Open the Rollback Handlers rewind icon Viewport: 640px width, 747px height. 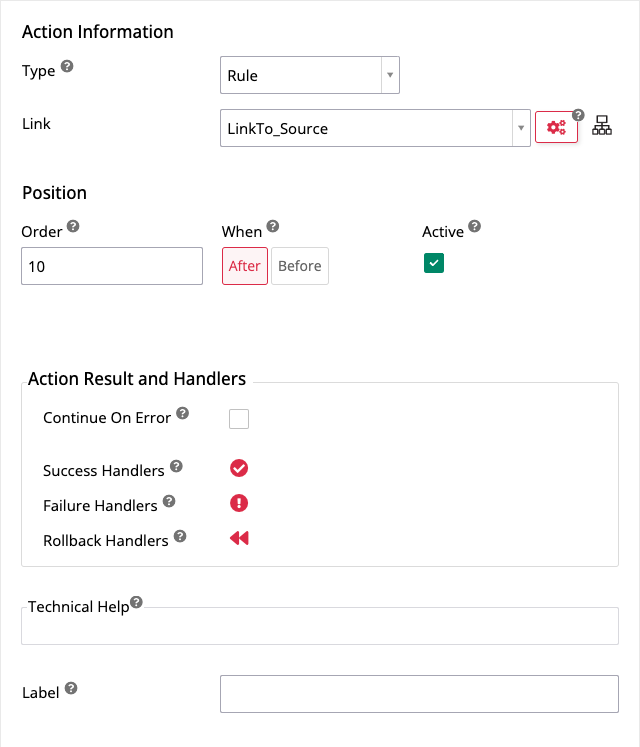click(x=239, y=538)
